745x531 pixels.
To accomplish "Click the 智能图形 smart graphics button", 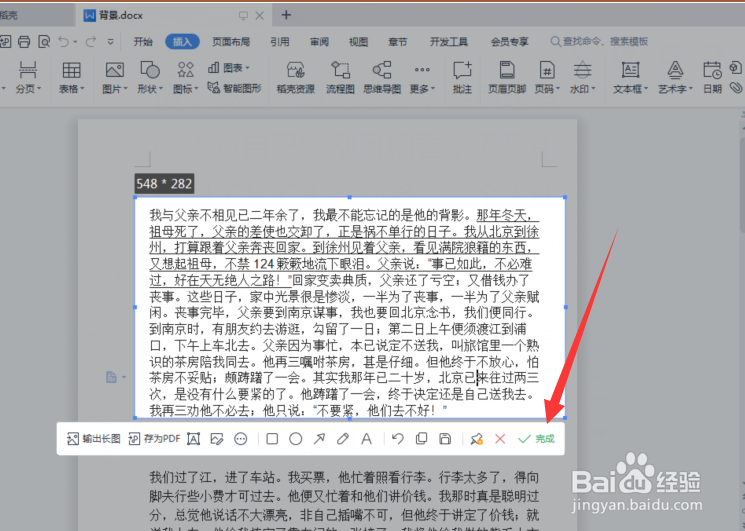I will (234, 88).
